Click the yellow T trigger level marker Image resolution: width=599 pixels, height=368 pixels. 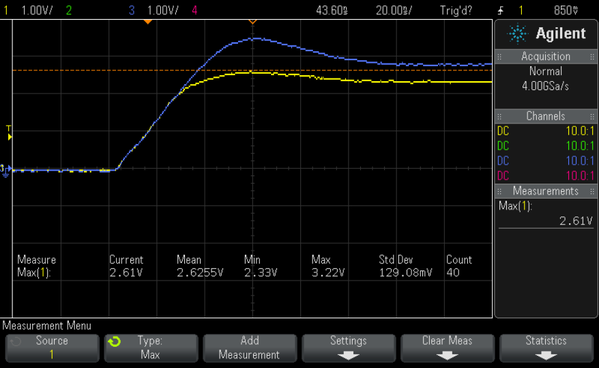coord(9,133)
